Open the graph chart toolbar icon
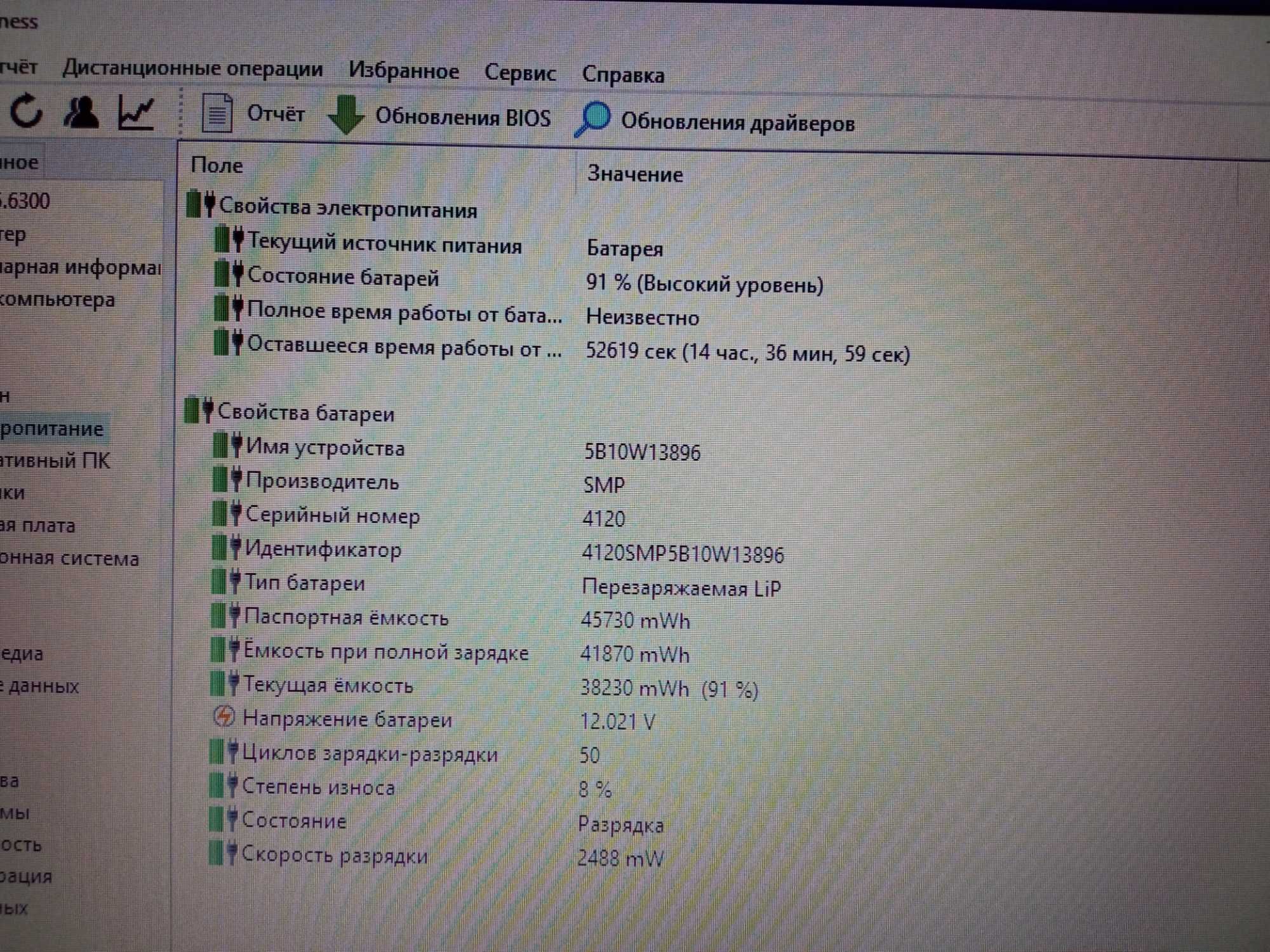1270x952 pixels. (x=137, y=114)
